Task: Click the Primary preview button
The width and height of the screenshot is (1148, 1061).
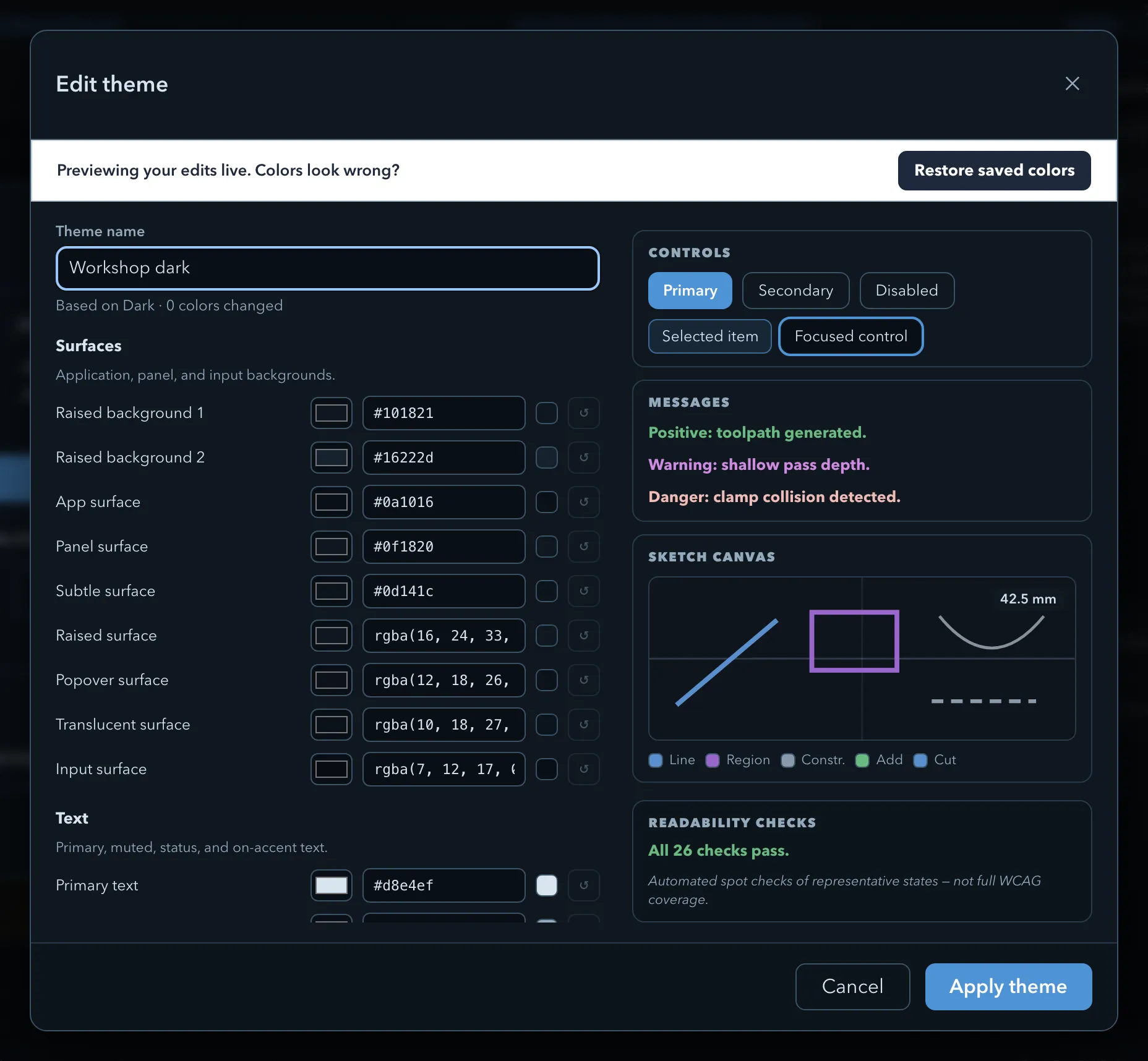Action: 690,291
